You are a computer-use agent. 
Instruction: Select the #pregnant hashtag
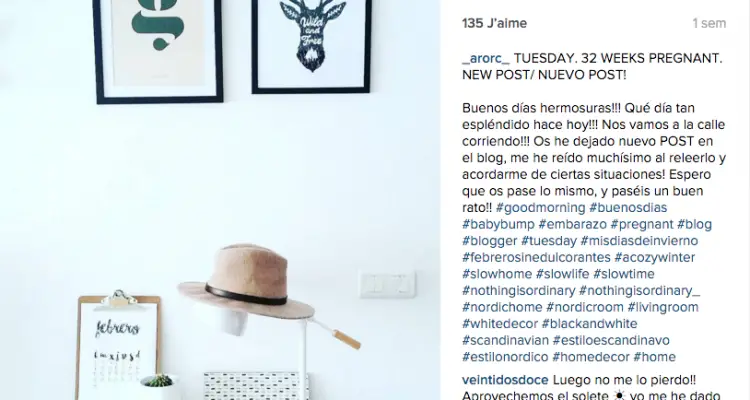(642, 224)
